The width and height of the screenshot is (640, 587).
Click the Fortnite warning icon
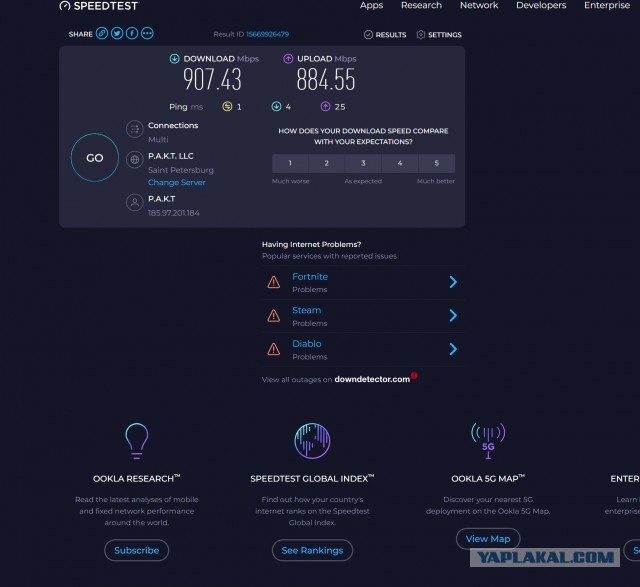click(273, 282)
